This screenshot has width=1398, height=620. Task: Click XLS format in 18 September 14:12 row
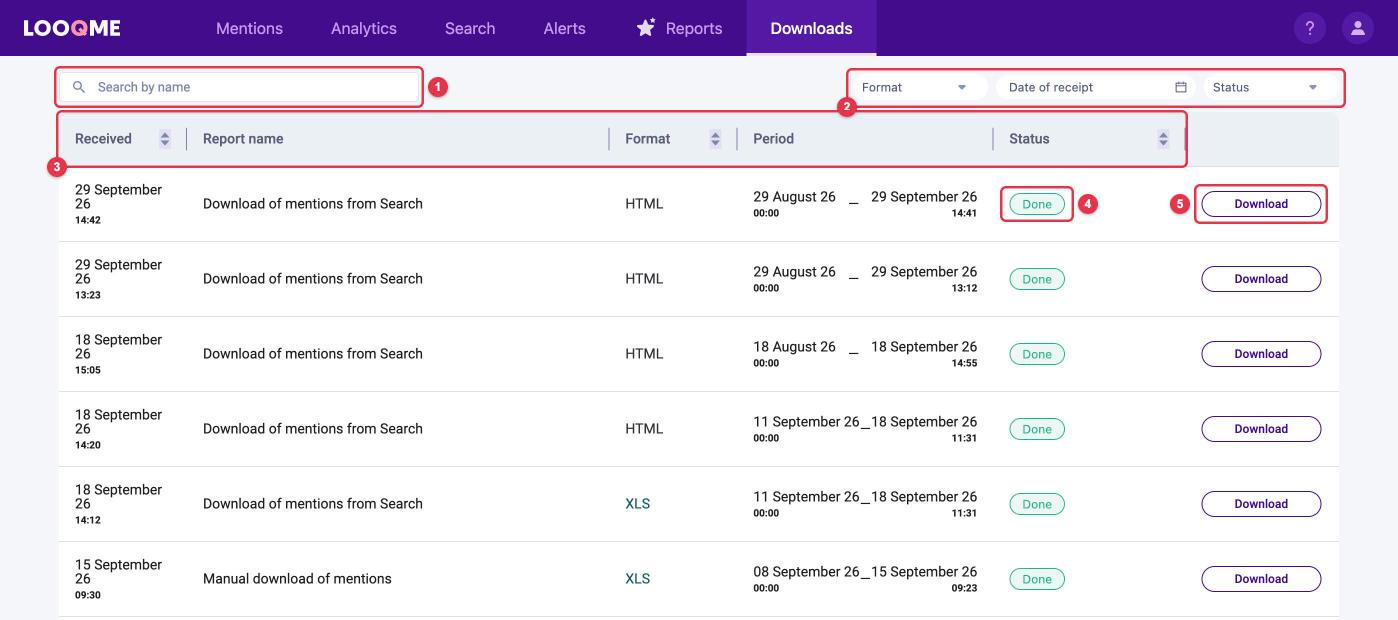click(x=637, y=504)
